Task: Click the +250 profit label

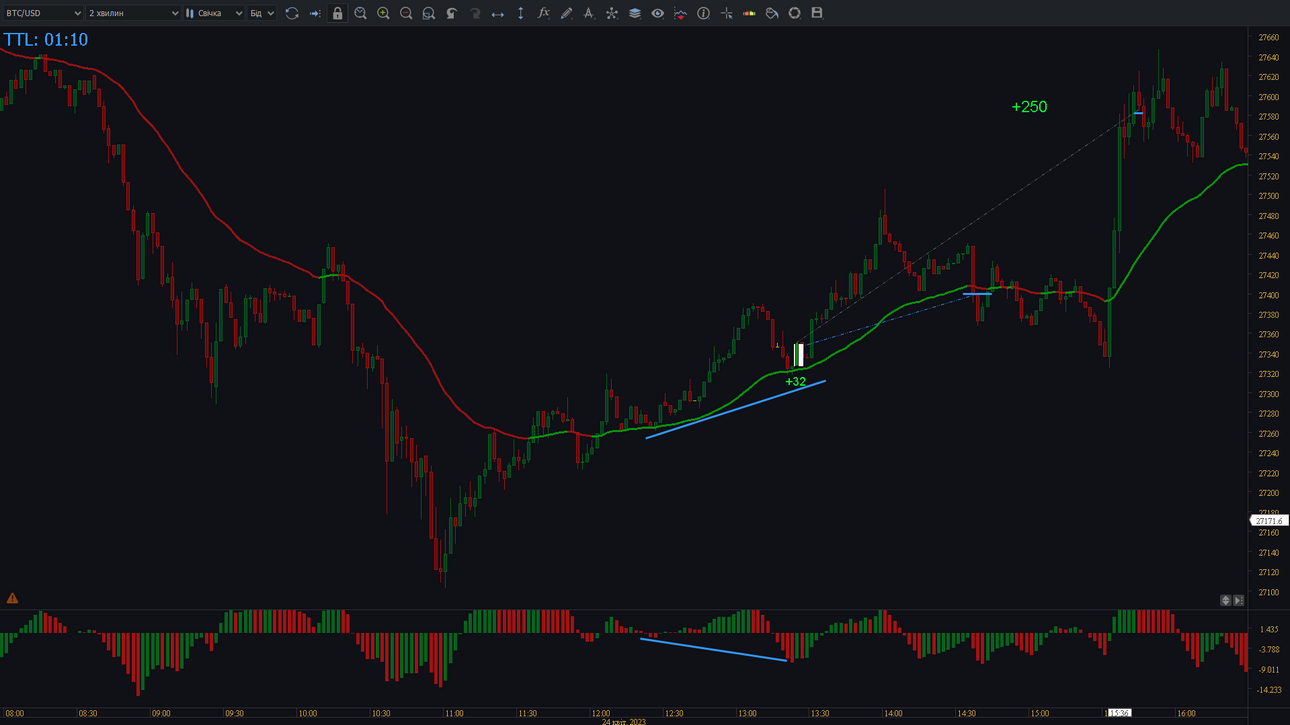Action: [1029, 107]
